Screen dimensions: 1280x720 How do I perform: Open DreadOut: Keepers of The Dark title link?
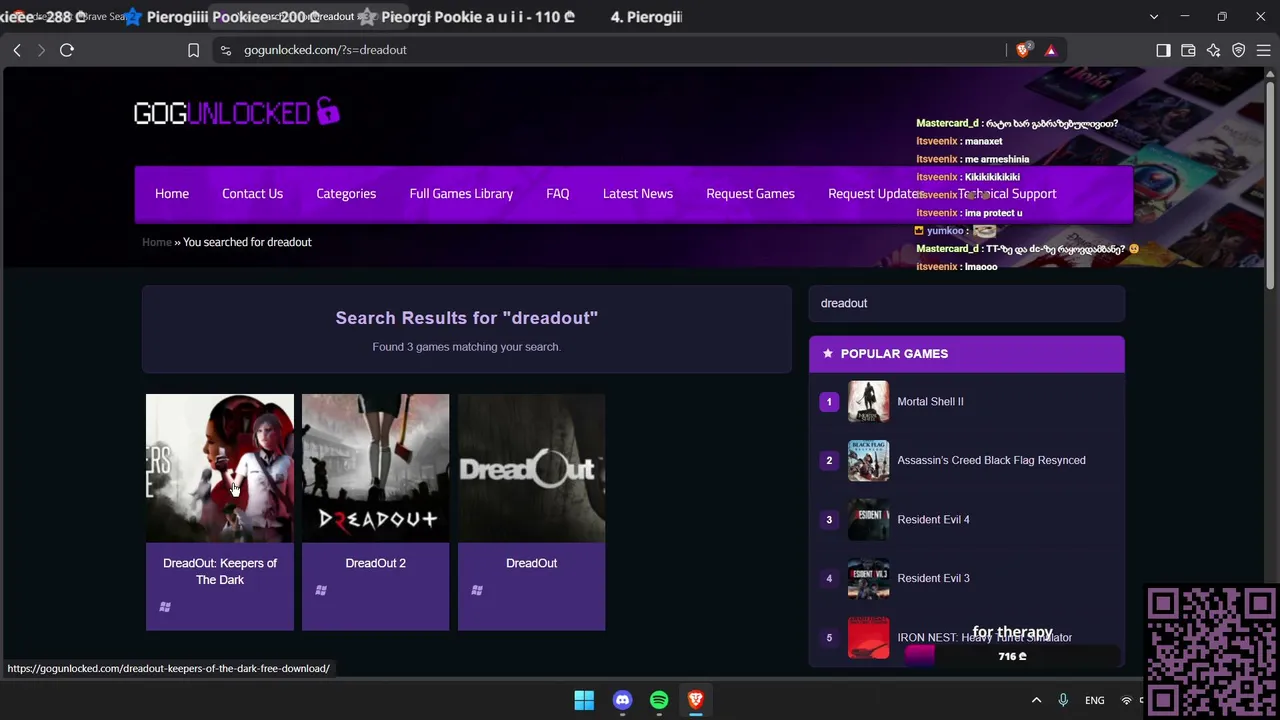tap(220, 571)
